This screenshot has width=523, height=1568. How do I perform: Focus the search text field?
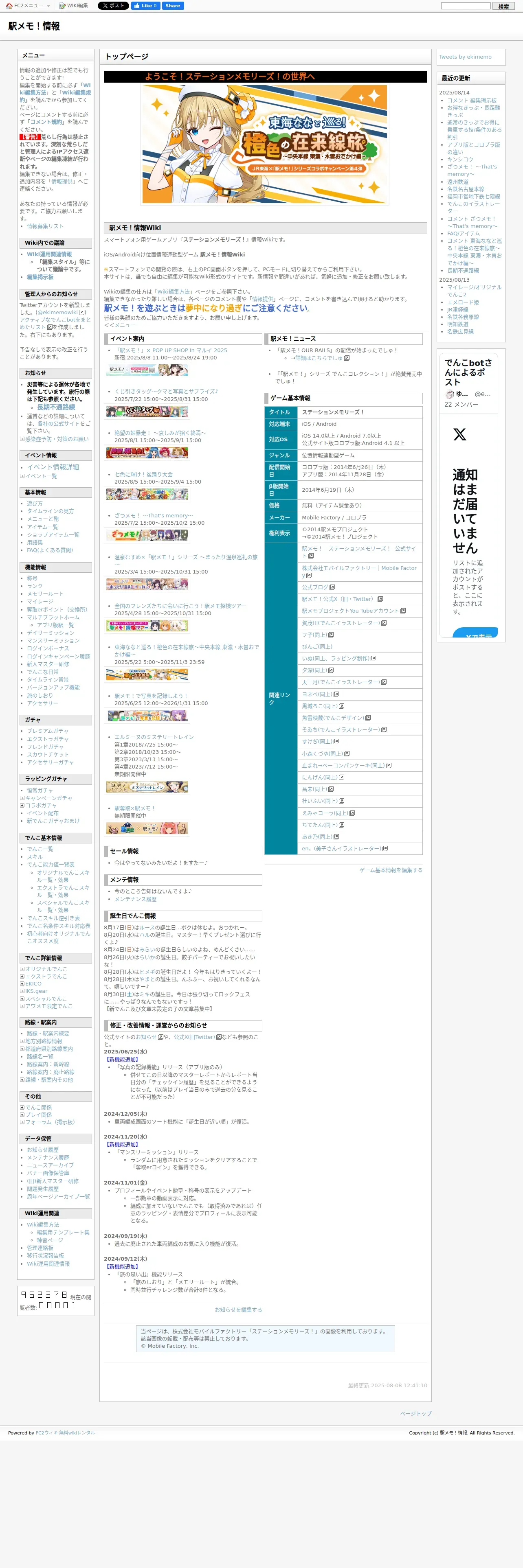click(x=466, y=6)
